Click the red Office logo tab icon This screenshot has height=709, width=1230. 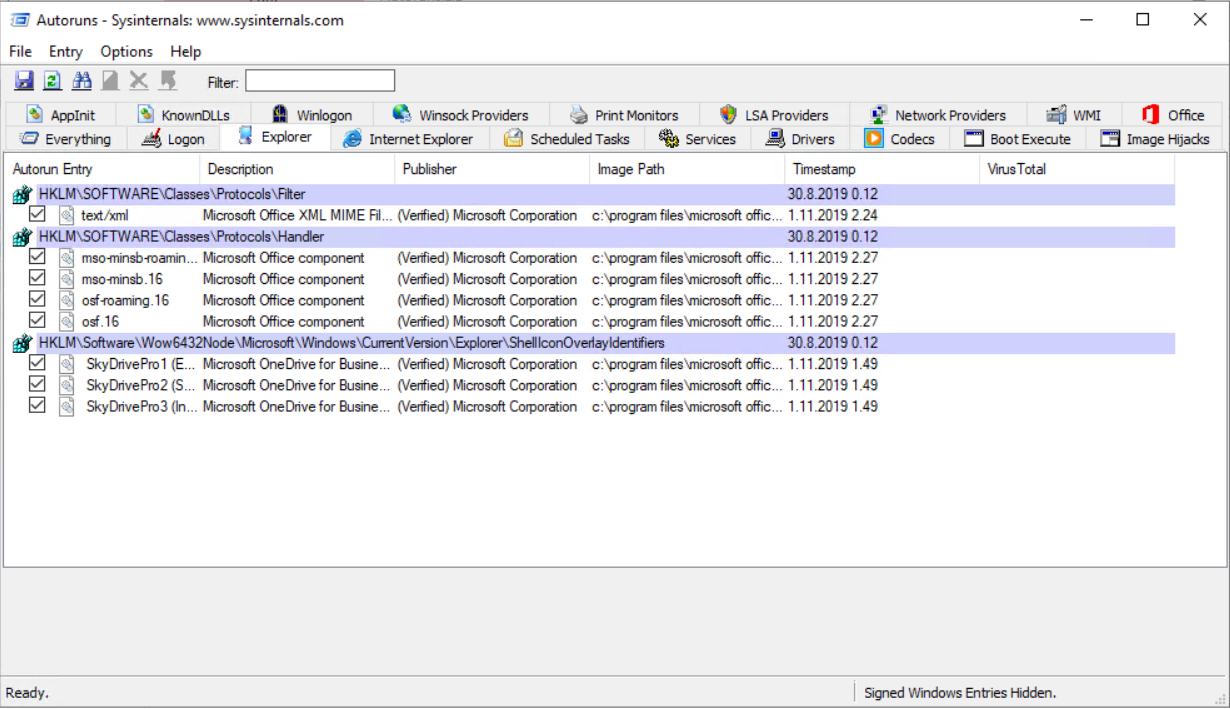(x=1151, y=114)
